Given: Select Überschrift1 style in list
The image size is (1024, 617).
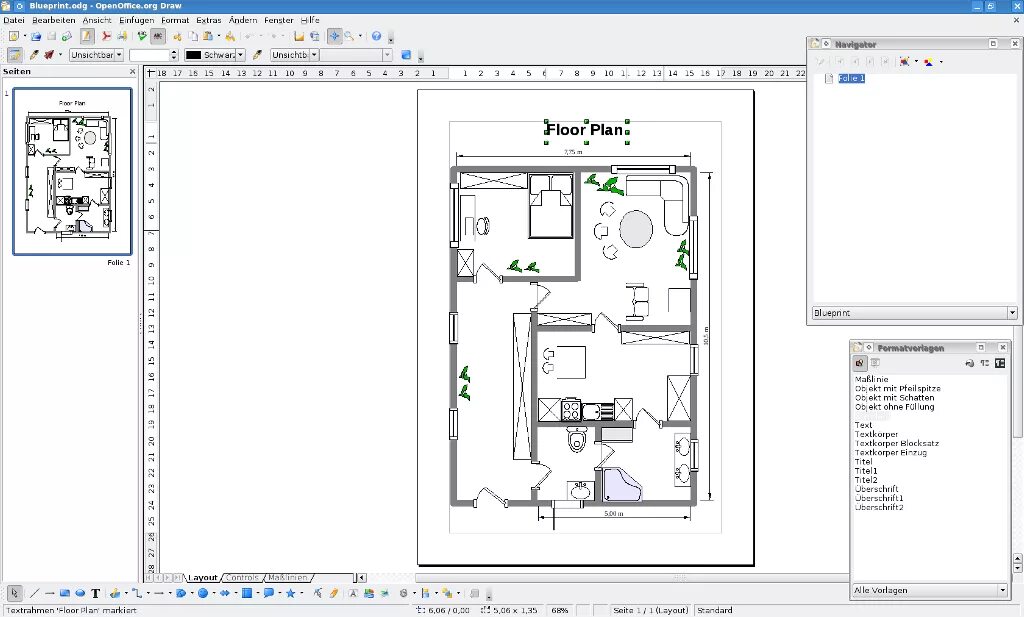Looking at the screenshot, I should [x=879, y=498].
